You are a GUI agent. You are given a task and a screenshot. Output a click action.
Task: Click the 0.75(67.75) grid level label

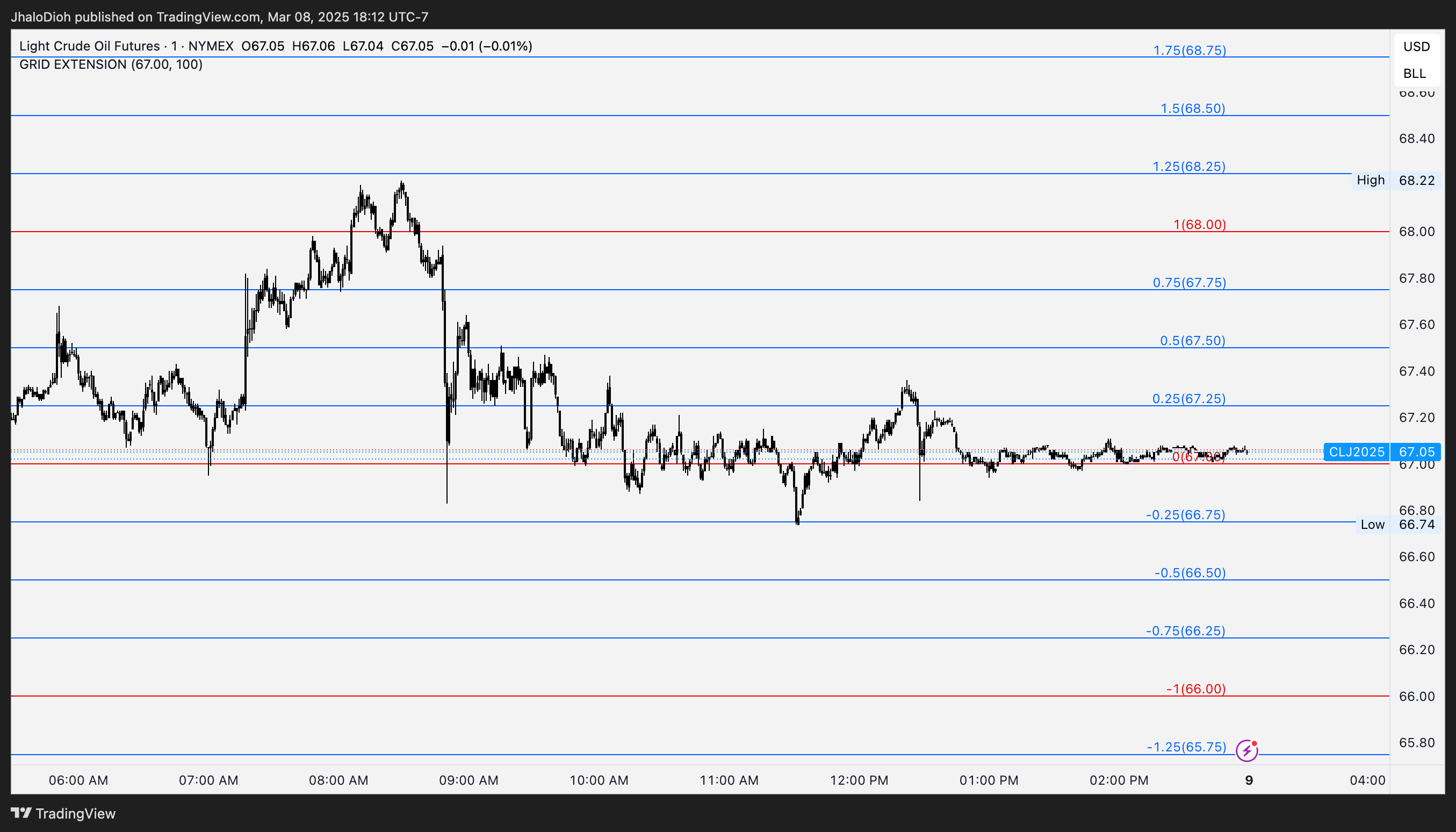click(1190, 282)
